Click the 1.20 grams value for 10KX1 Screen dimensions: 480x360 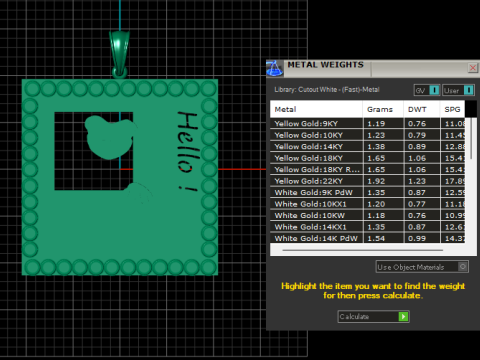[376, 204]
